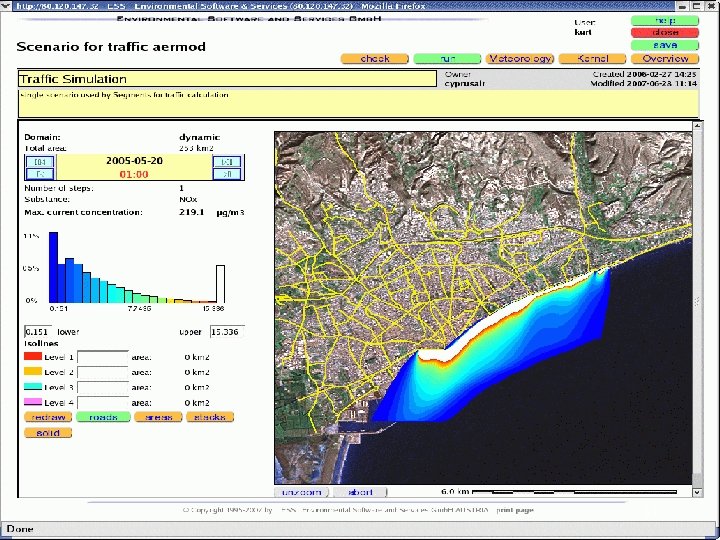Screen dimensions: 720x540
Task: Jump to first time step button
Action: (x=40, y=162)
